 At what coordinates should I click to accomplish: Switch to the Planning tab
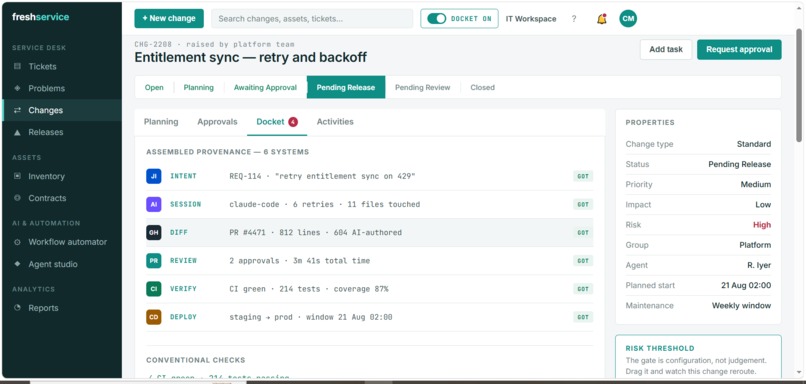tap(161, 122)
